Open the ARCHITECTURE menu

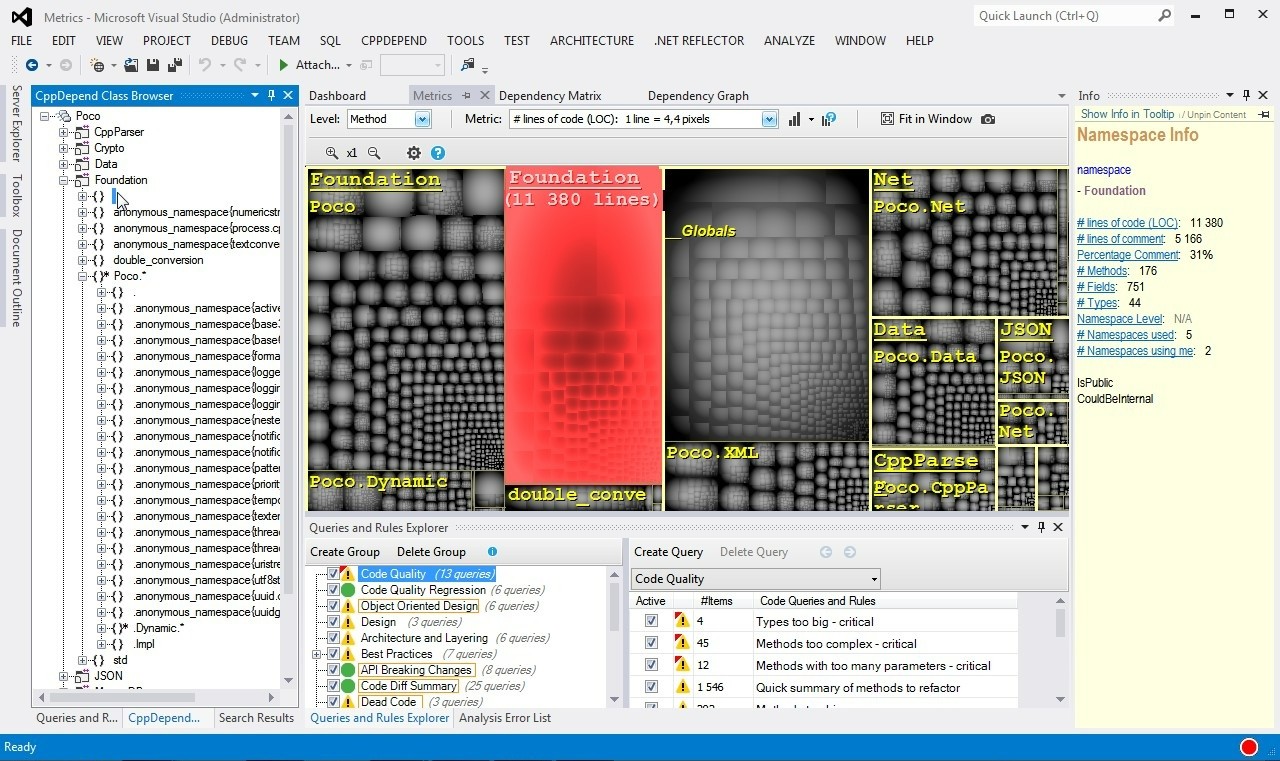pyautogui.click(x=592, y=40)
